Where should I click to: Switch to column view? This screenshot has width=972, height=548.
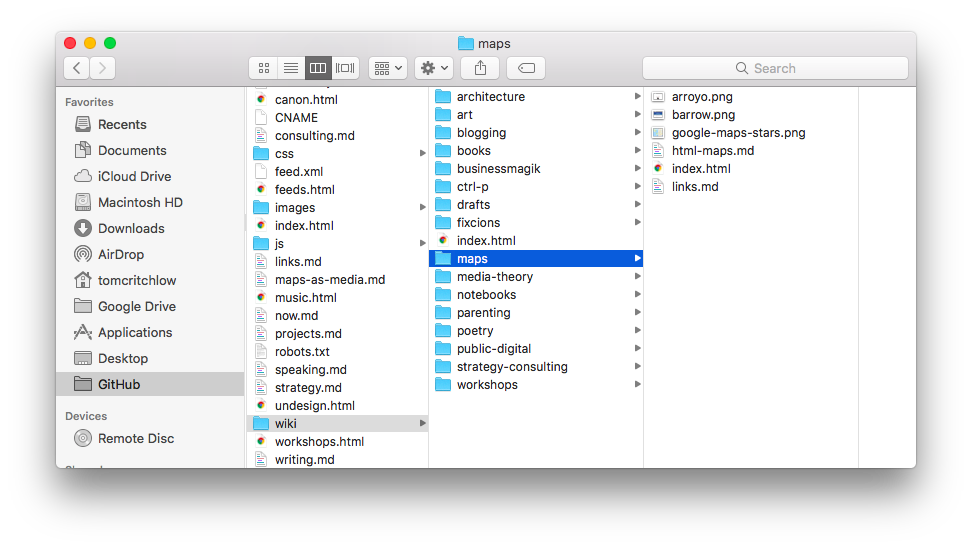click(318, 68)
